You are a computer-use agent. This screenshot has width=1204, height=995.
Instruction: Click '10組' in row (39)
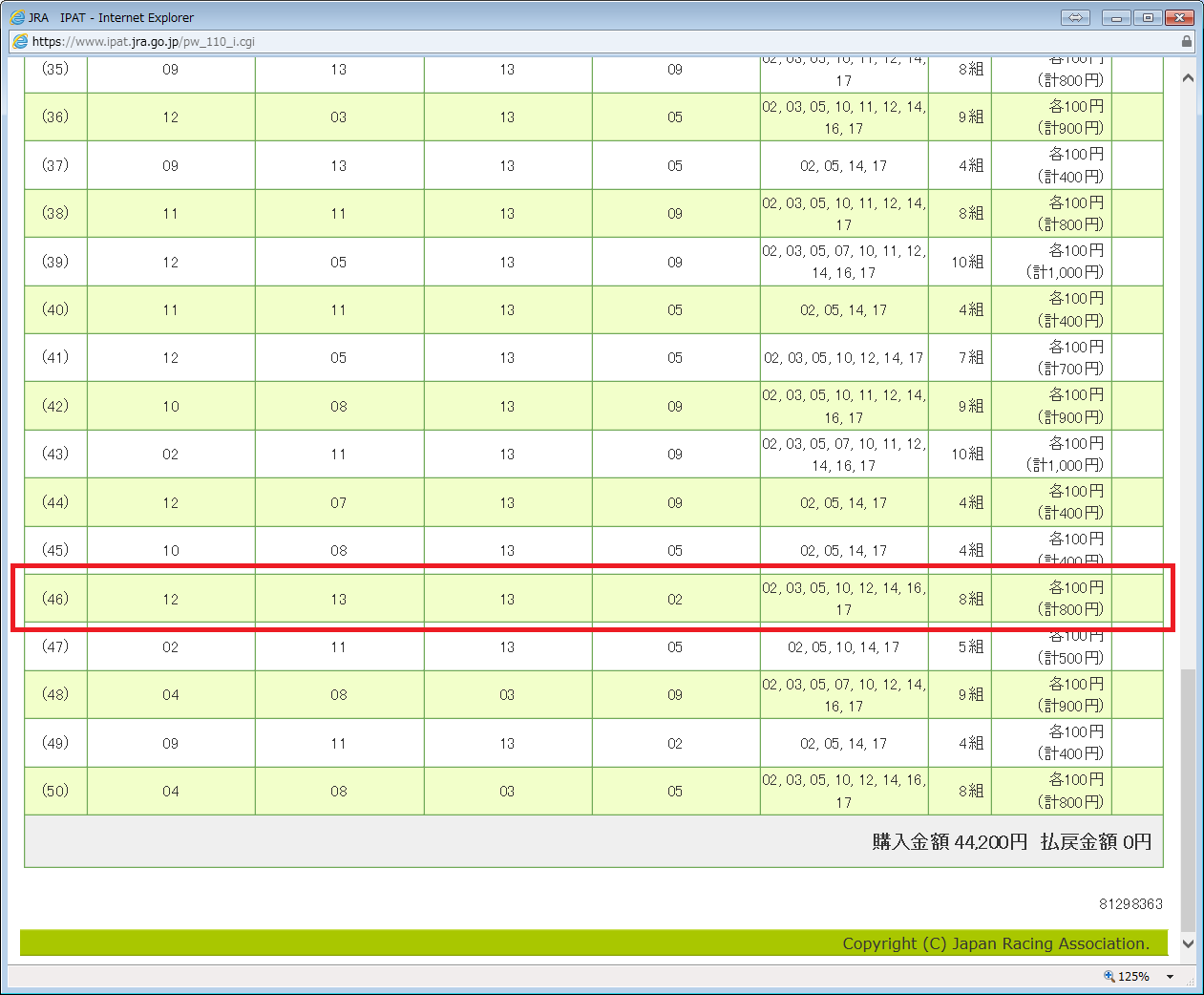tap(967, 262)
